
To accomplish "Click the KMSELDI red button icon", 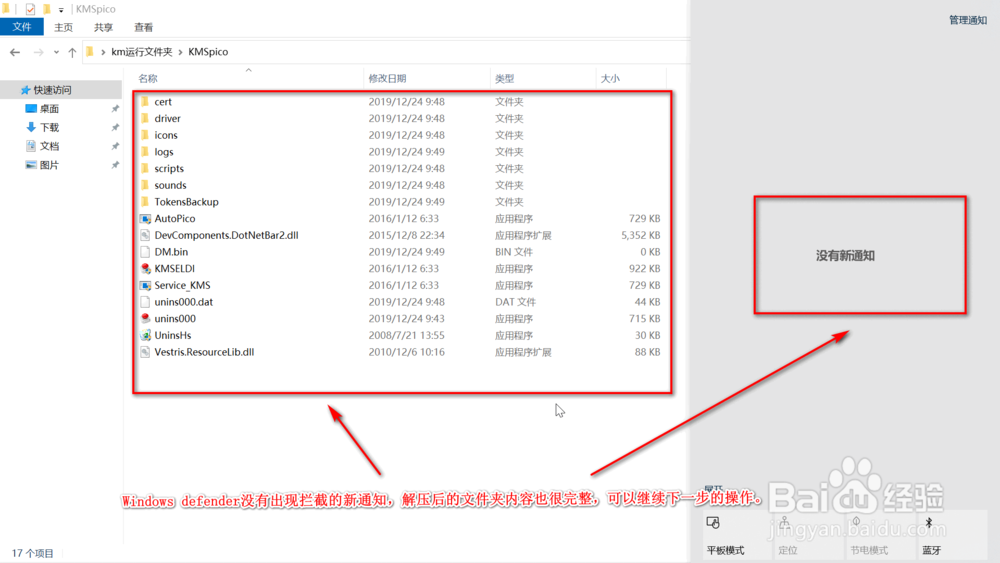I will [145, 268].
